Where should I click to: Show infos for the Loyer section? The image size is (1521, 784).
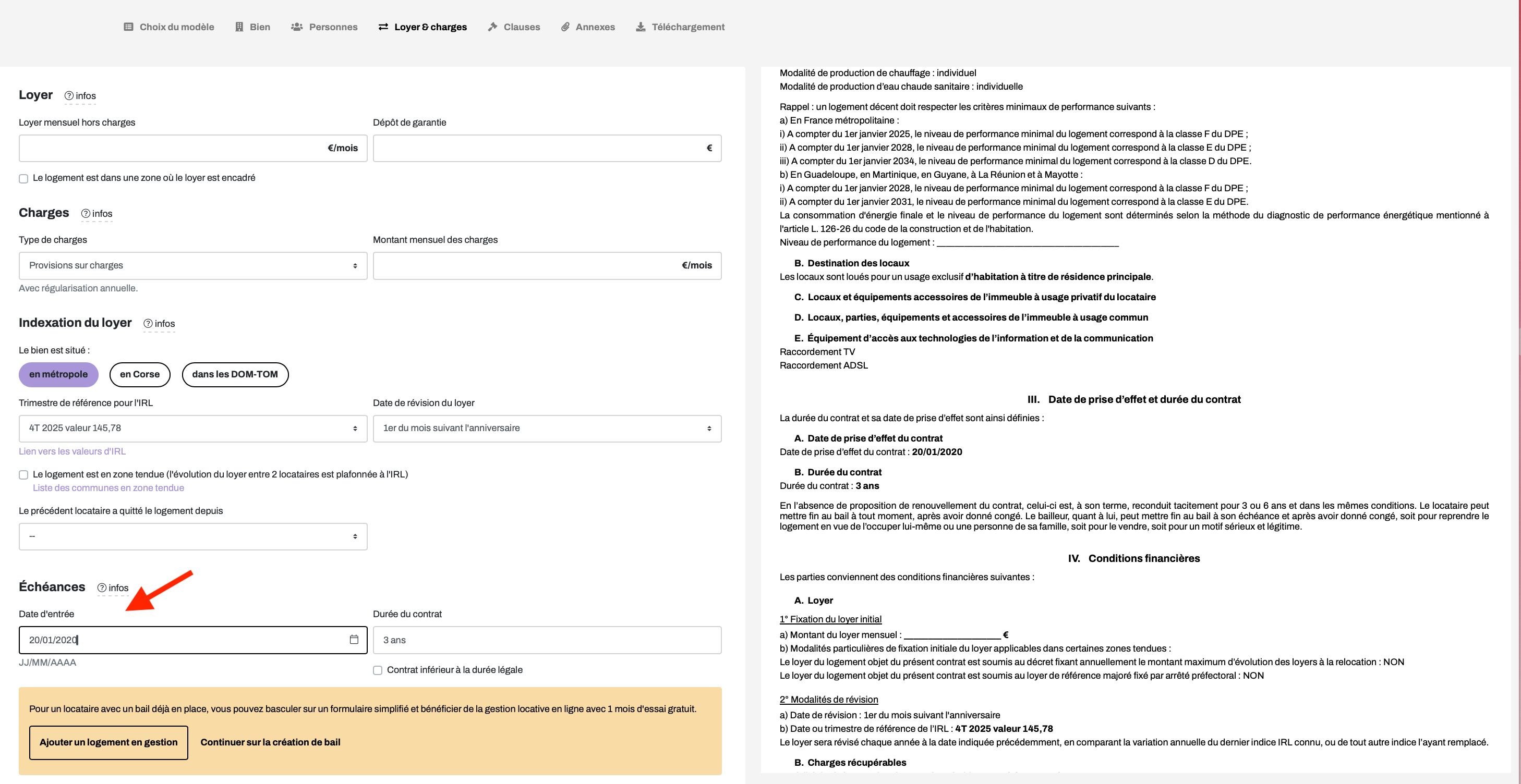80,95
